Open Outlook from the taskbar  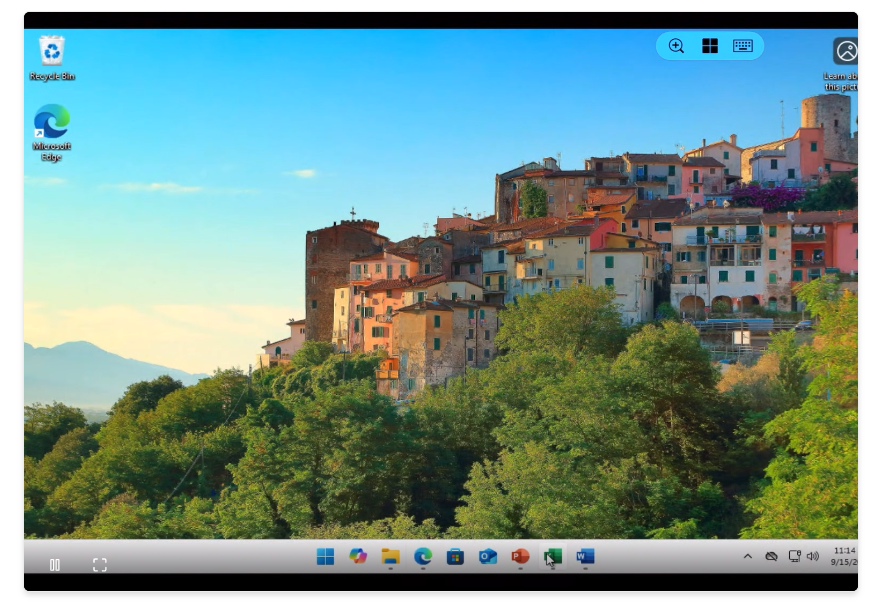488,556
